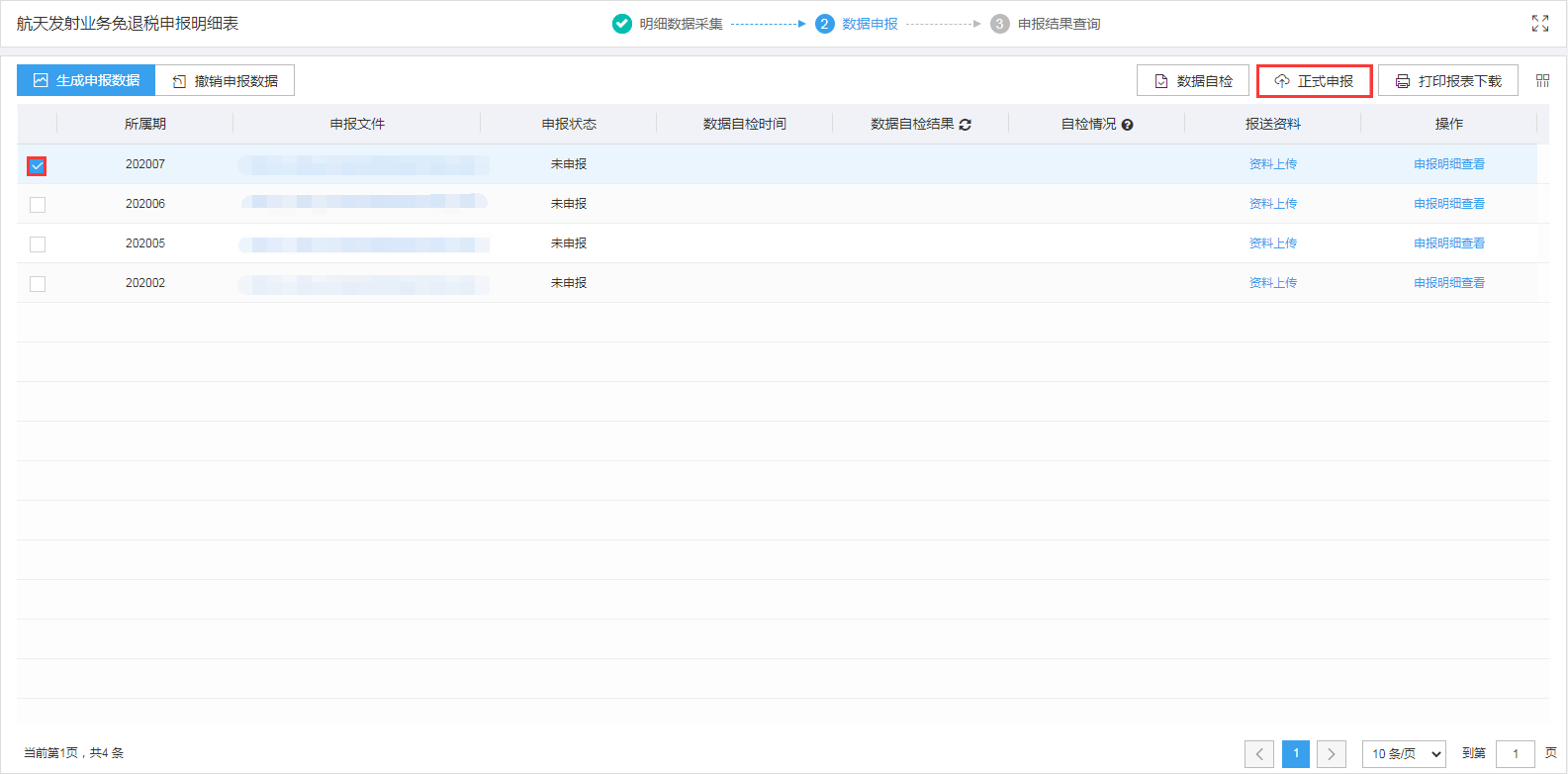Image resolution: width=1568 pixels, height=774 pixels.
Task: Click 资料上传 in the 202005 row
Action: click(1273, 243)
